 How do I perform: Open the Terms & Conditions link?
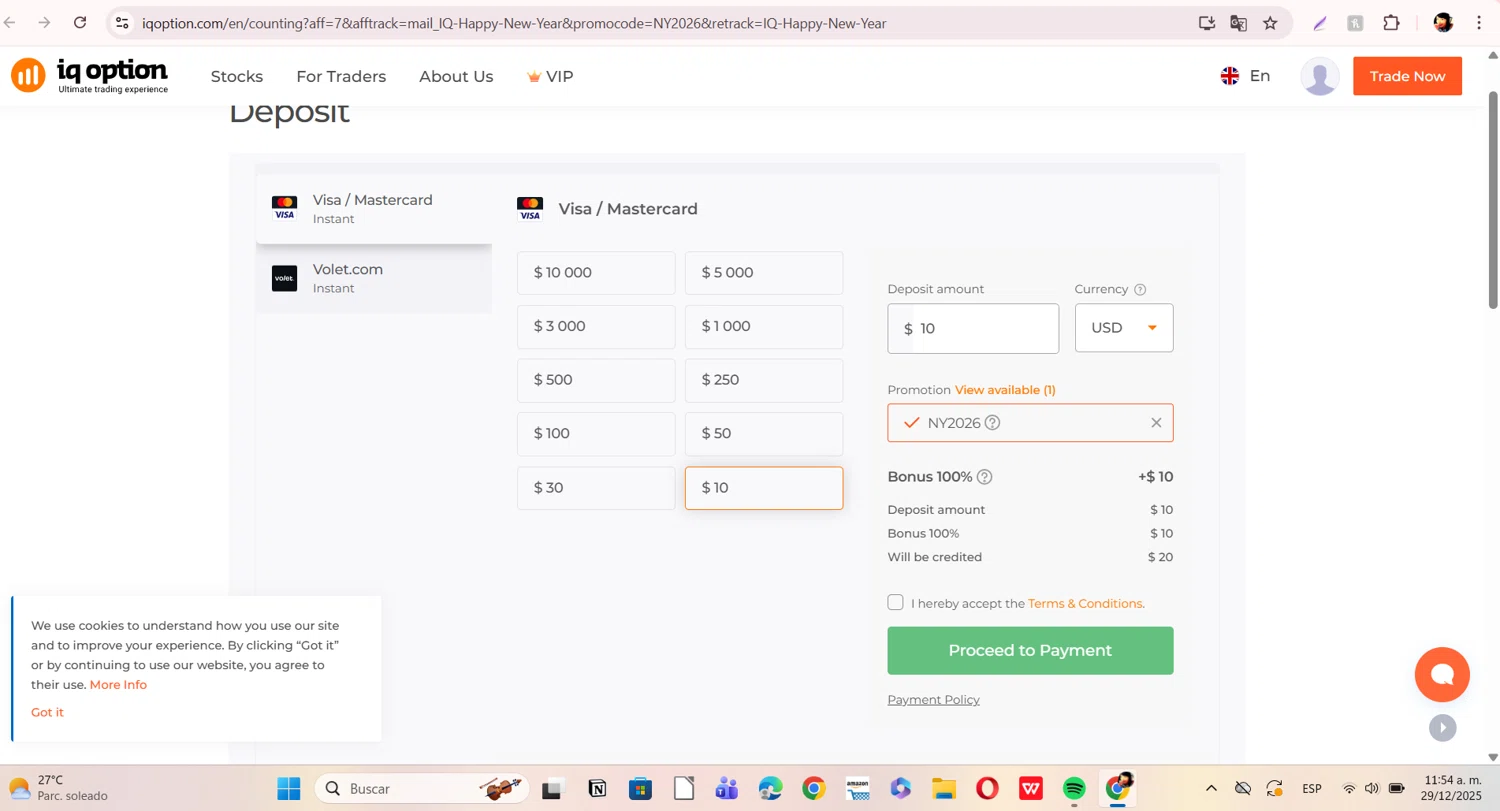[x=1084, y=604]
